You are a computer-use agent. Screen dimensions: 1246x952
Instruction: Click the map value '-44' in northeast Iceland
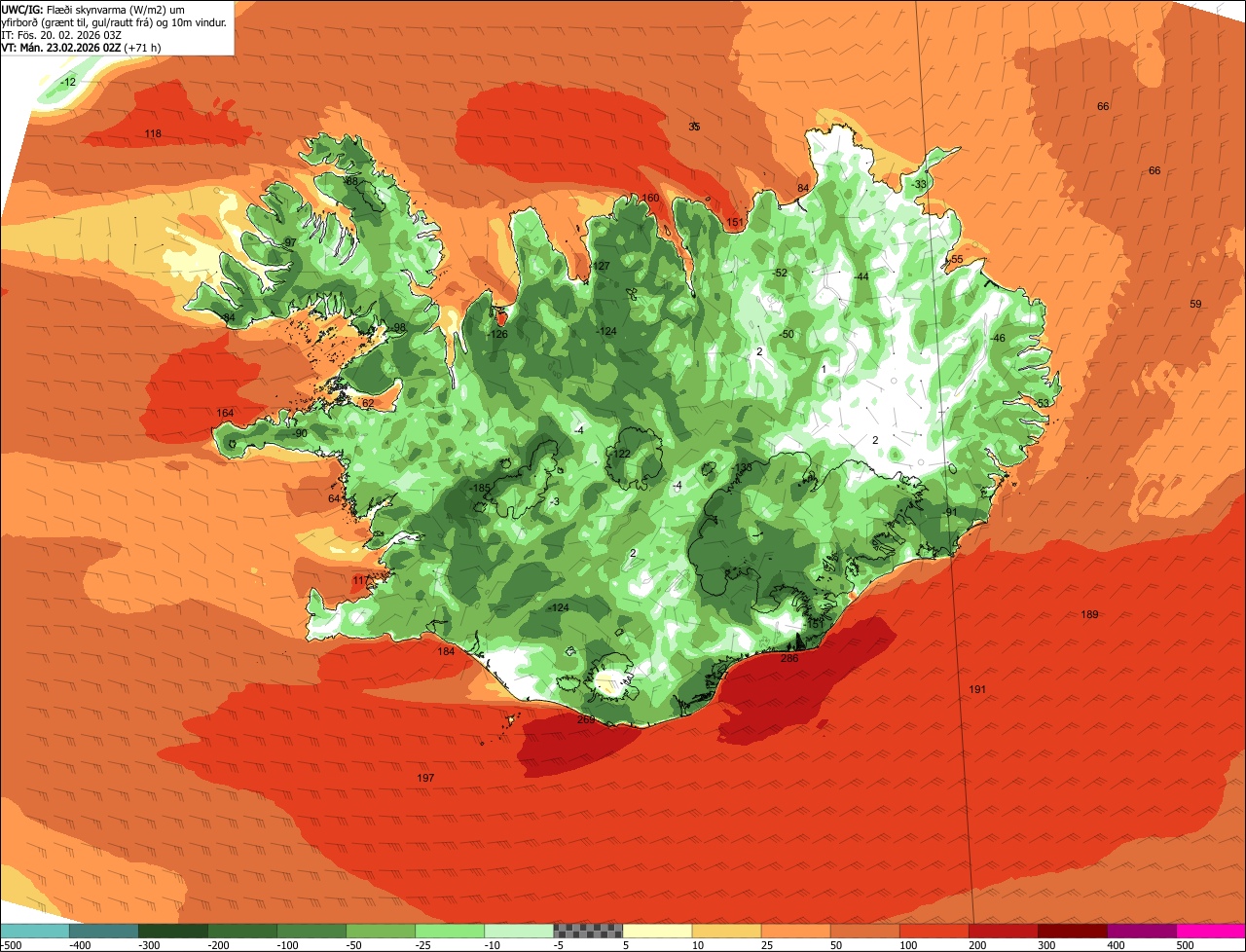pos(861,277)
